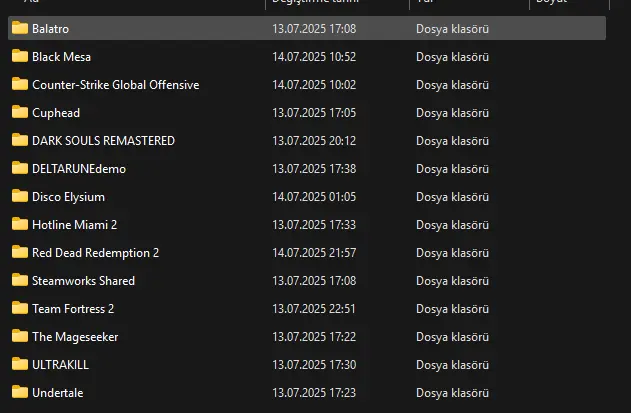Select the Balatro folder name

pos(50,29)
